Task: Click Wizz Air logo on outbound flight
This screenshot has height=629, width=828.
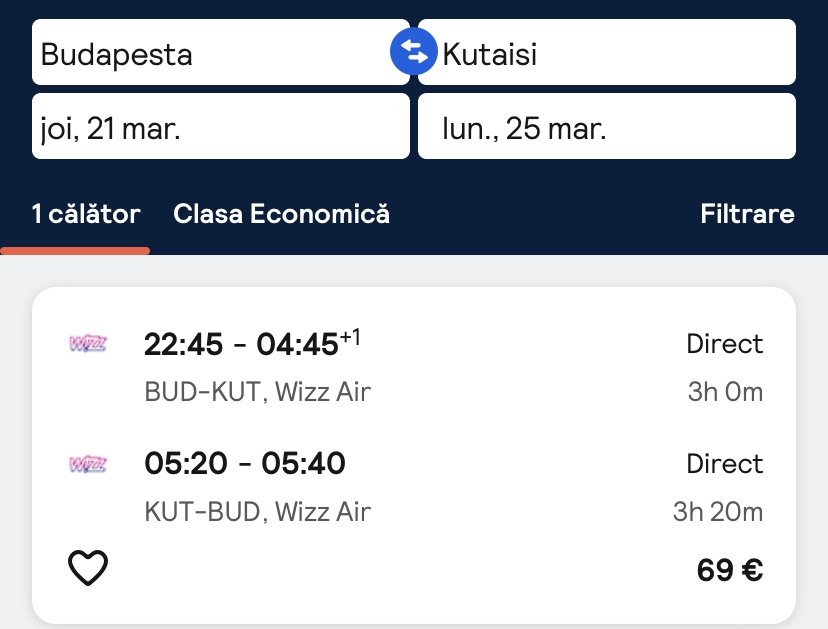Action: click(x=88, y=344)
